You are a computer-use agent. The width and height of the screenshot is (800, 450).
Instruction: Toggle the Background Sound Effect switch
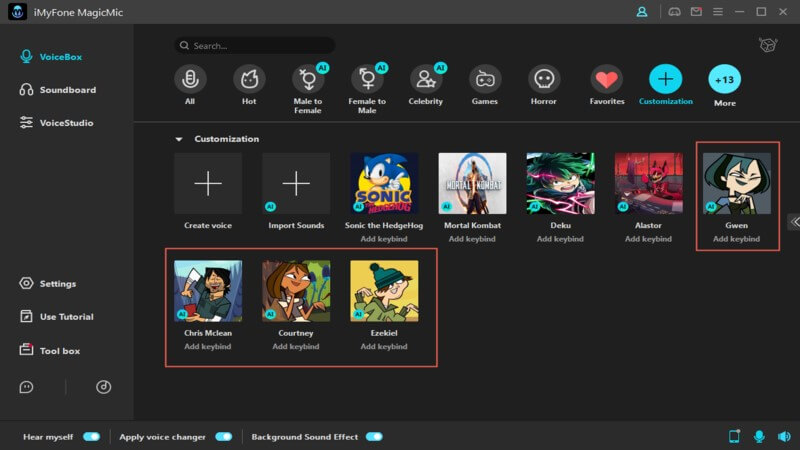(x=374, y=437)
